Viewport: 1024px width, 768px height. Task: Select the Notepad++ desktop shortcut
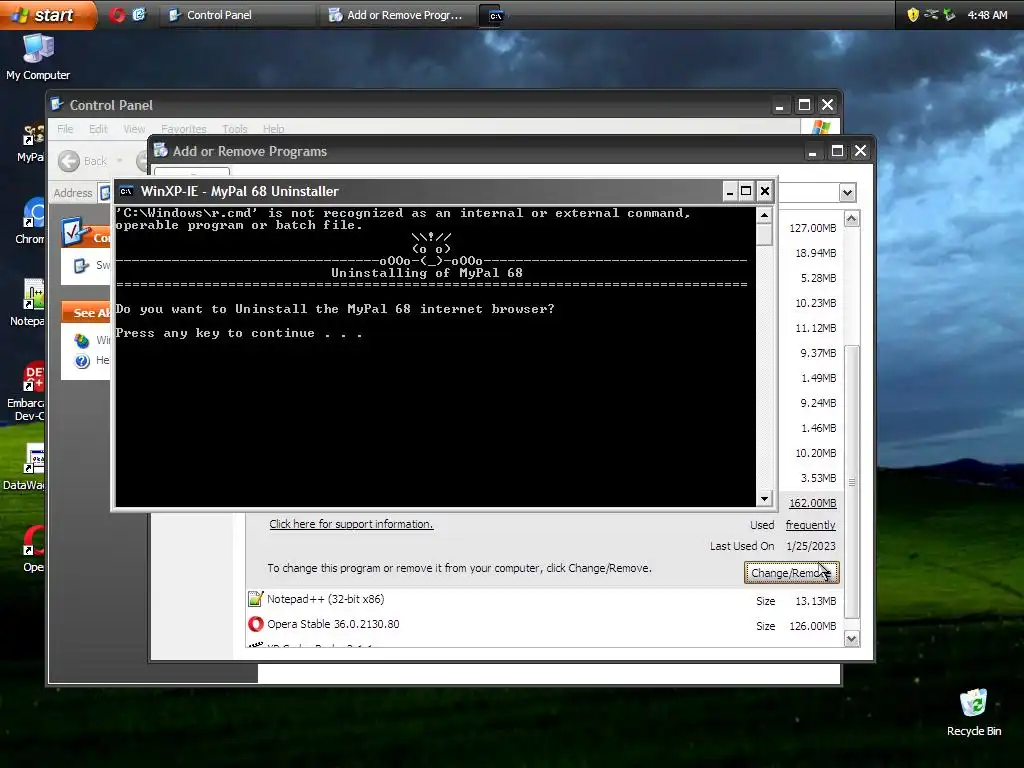tap(28, 303)
